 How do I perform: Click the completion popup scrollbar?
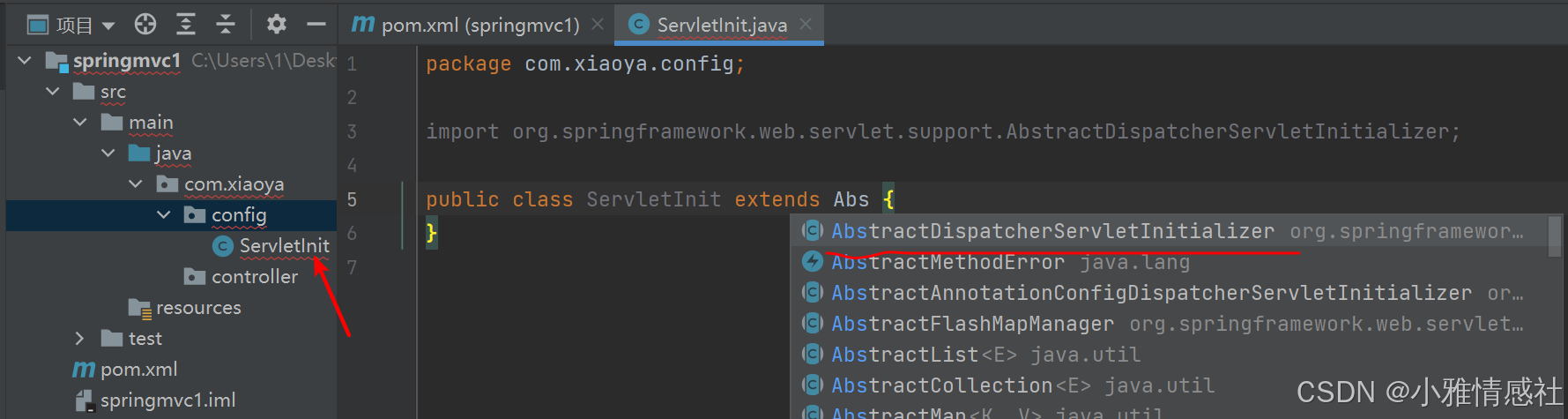pyautogui.click(x=1554, y=236)
